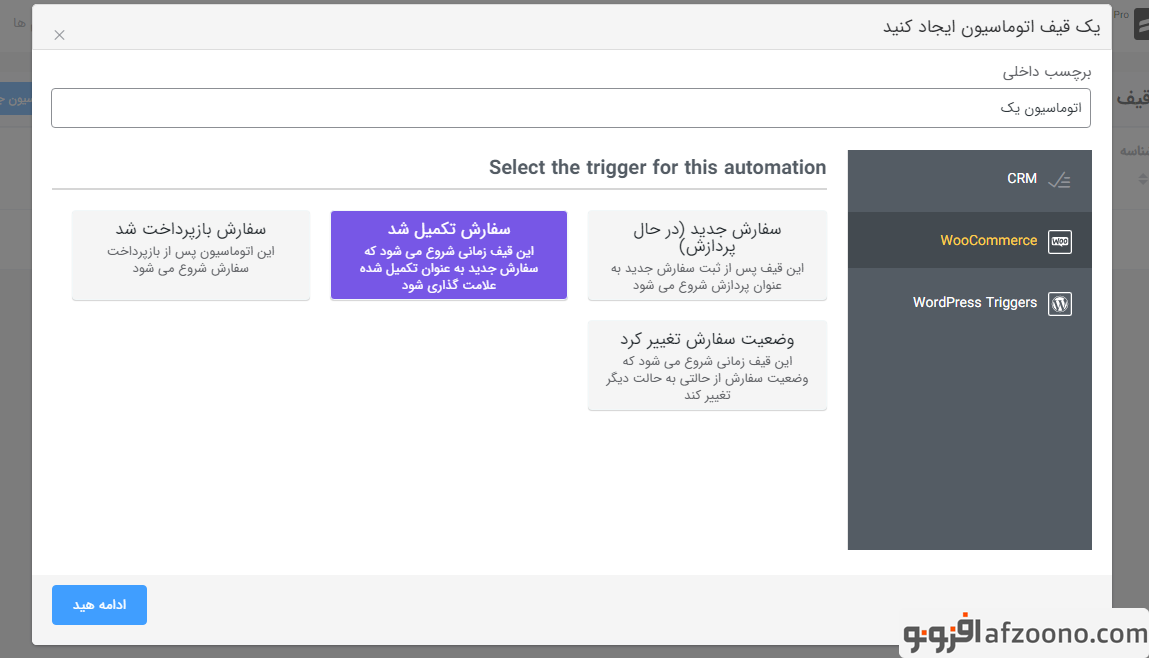The height and width of the screenshot is (658, 1149).
Task: Click the dialog title 'یک قیف اتوماسیون ایجاد کنید'
Action: click(x=991, y=27)
